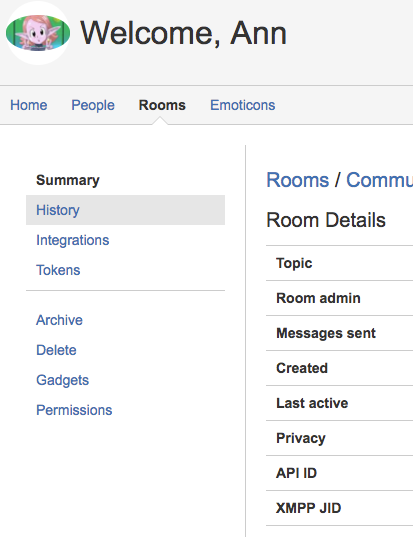
Task: Click Ann's profile avatar image
Action: (x=38, y=33)
